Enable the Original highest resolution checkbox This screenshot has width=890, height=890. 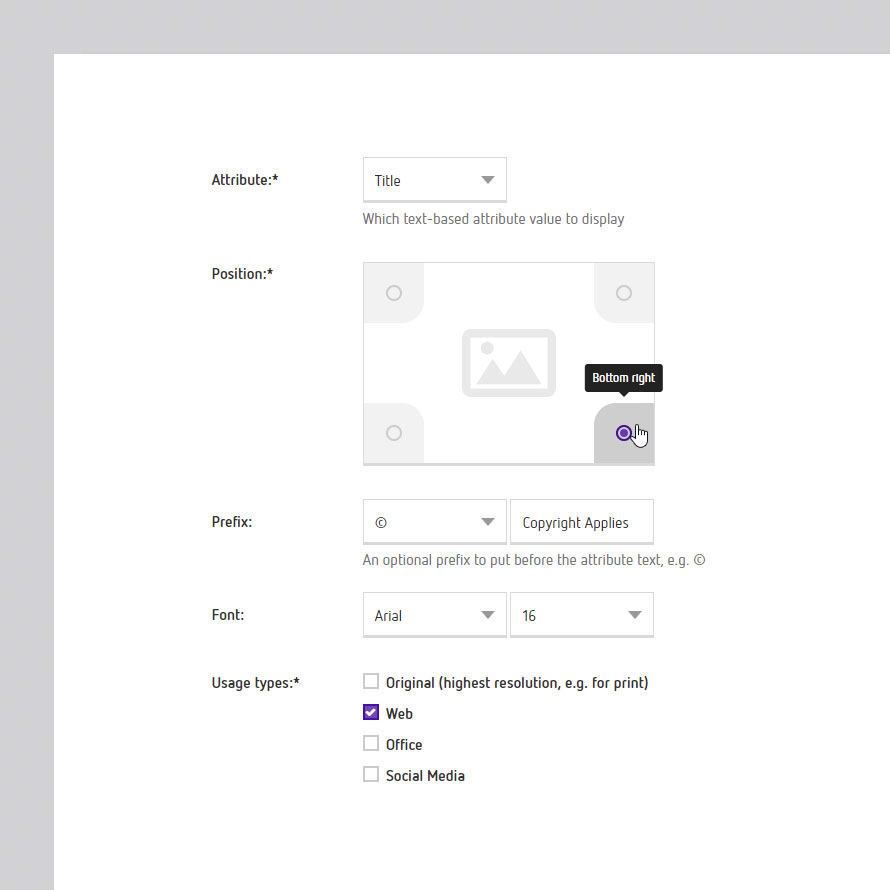click(x=371, y=681)
